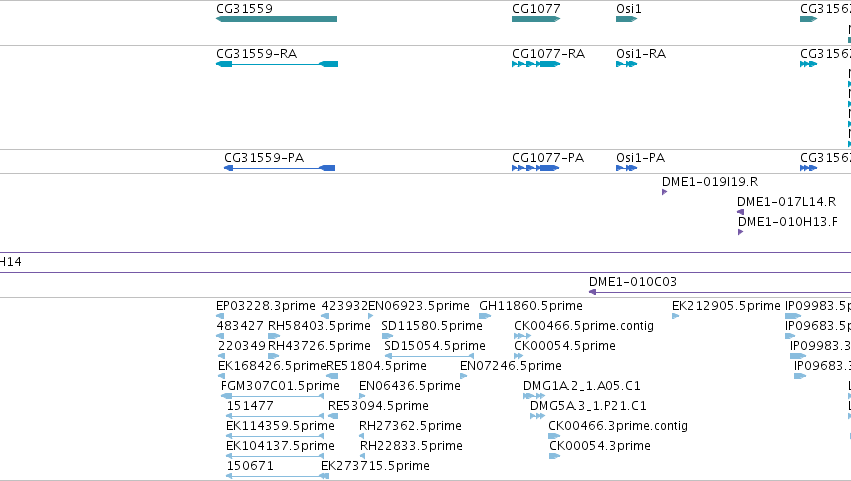Select the Osi1 gene arrow

click(x=626, y=19)
